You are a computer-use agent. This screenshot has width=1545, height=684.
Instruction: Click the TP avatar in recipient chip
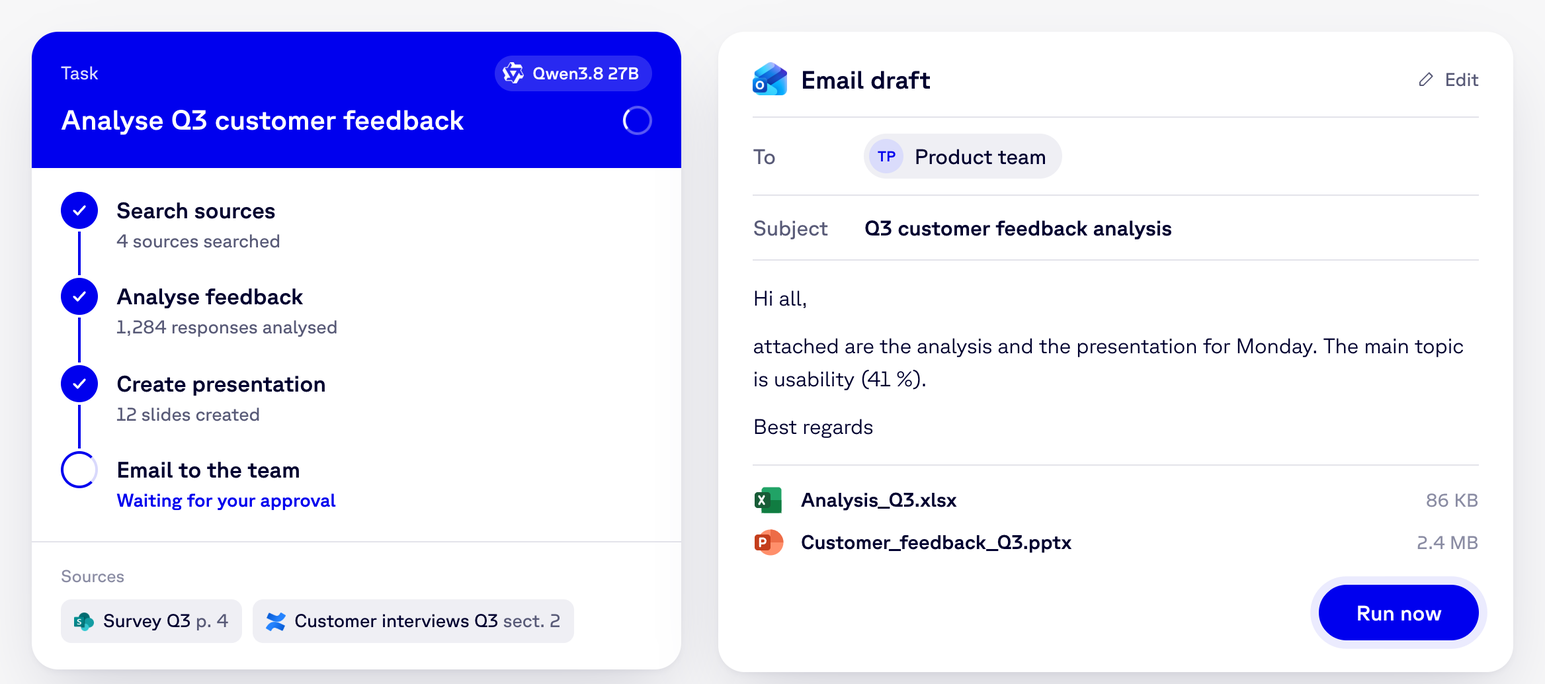pos(886,157)
